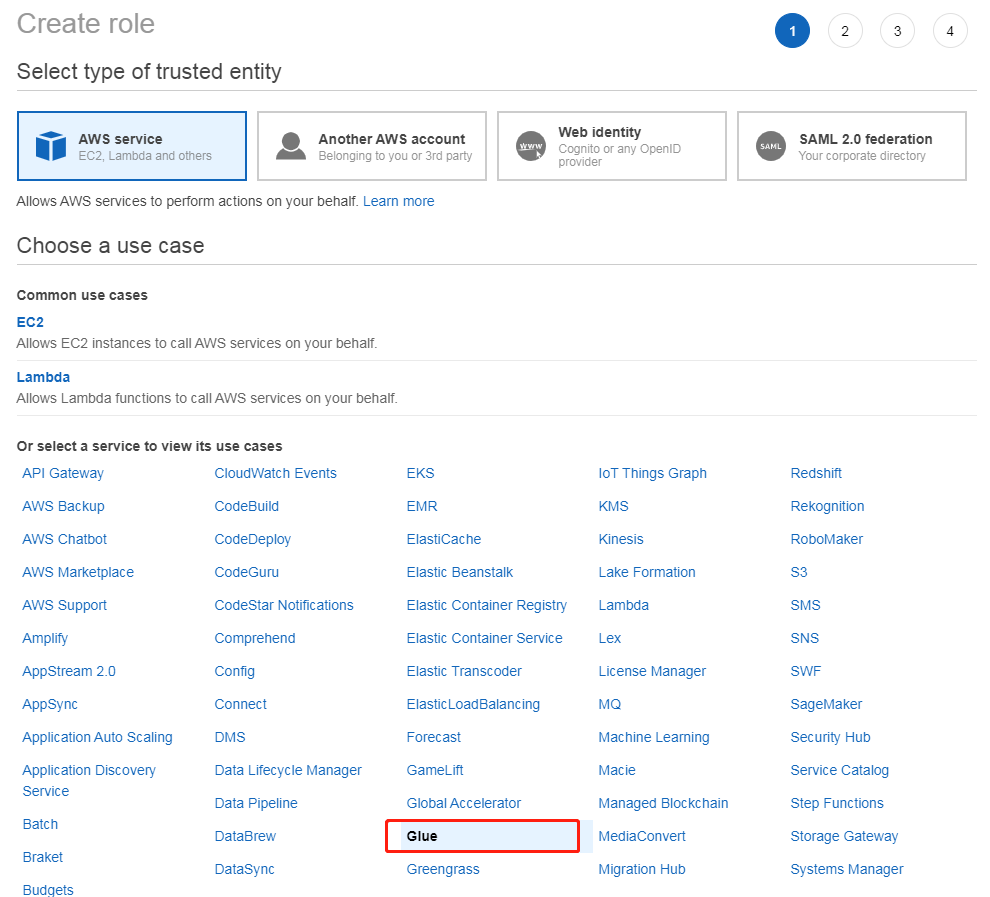
Task: Click the Web identity www icon
Action: pyautogui.click(x=531, y=146)
